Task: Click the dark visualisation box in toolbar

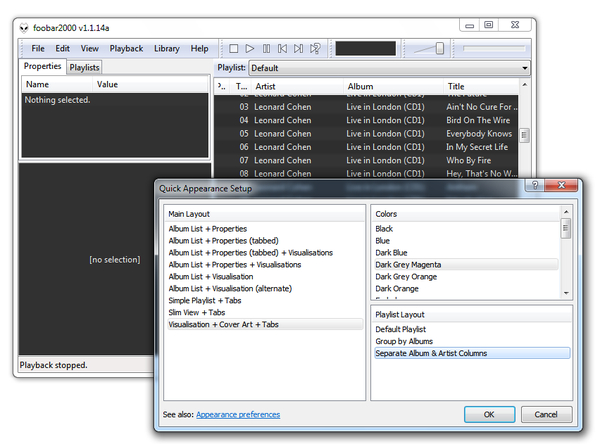Action: (x=365, y=49)
